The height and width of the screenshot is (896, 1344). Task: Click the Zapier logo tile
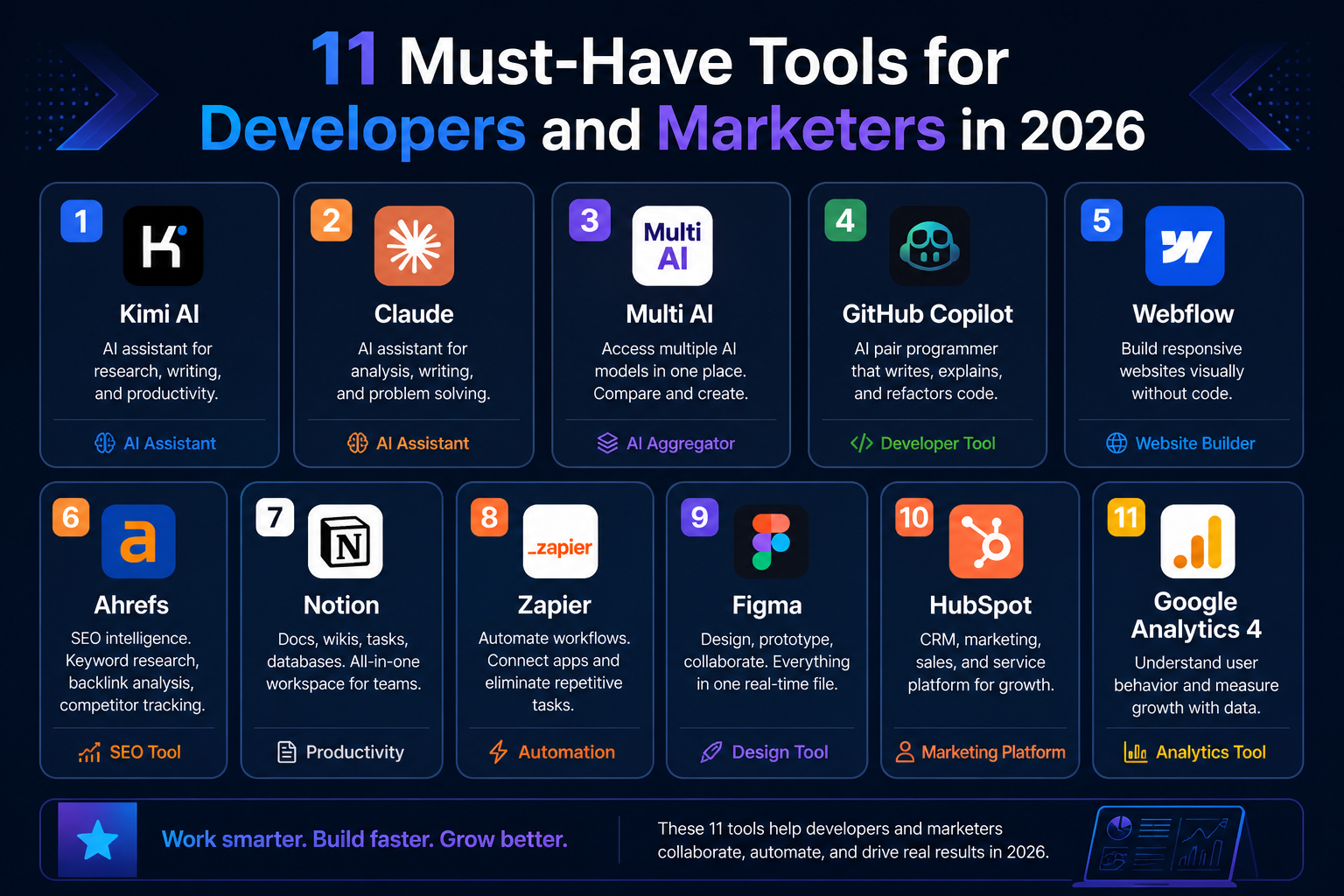click(560, 542)
